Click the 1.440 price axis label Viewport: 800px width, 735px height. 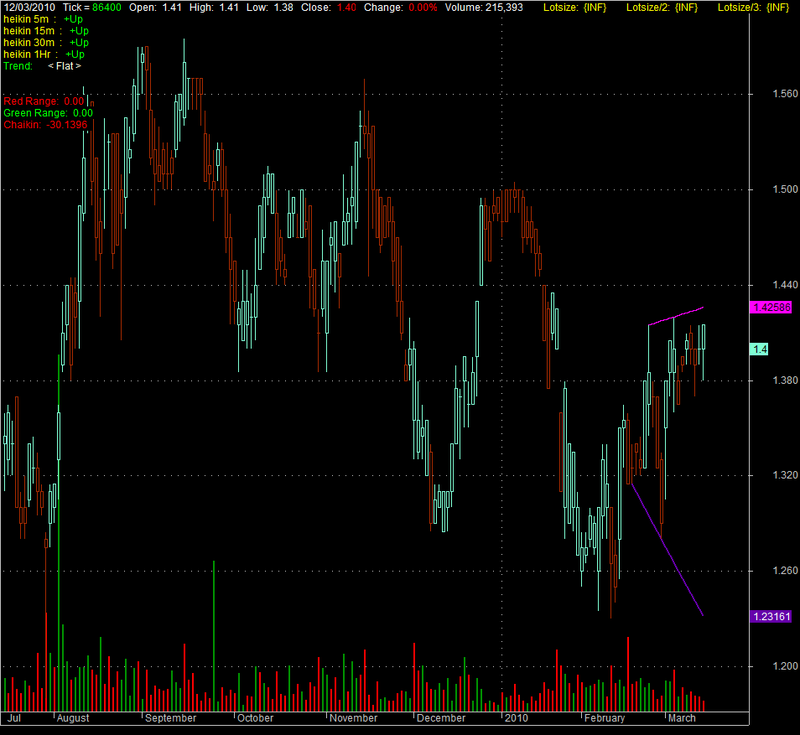coord(785,285)
